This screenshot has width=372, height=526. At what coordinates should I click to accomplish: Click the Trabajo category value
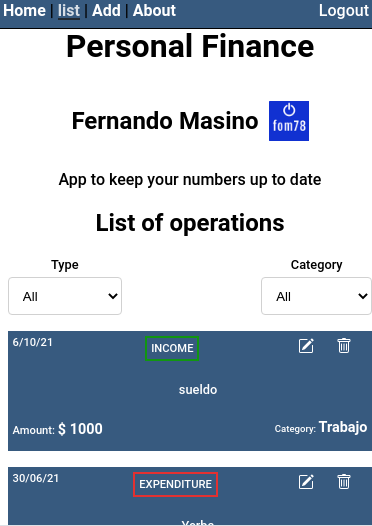tap(343, 427)
